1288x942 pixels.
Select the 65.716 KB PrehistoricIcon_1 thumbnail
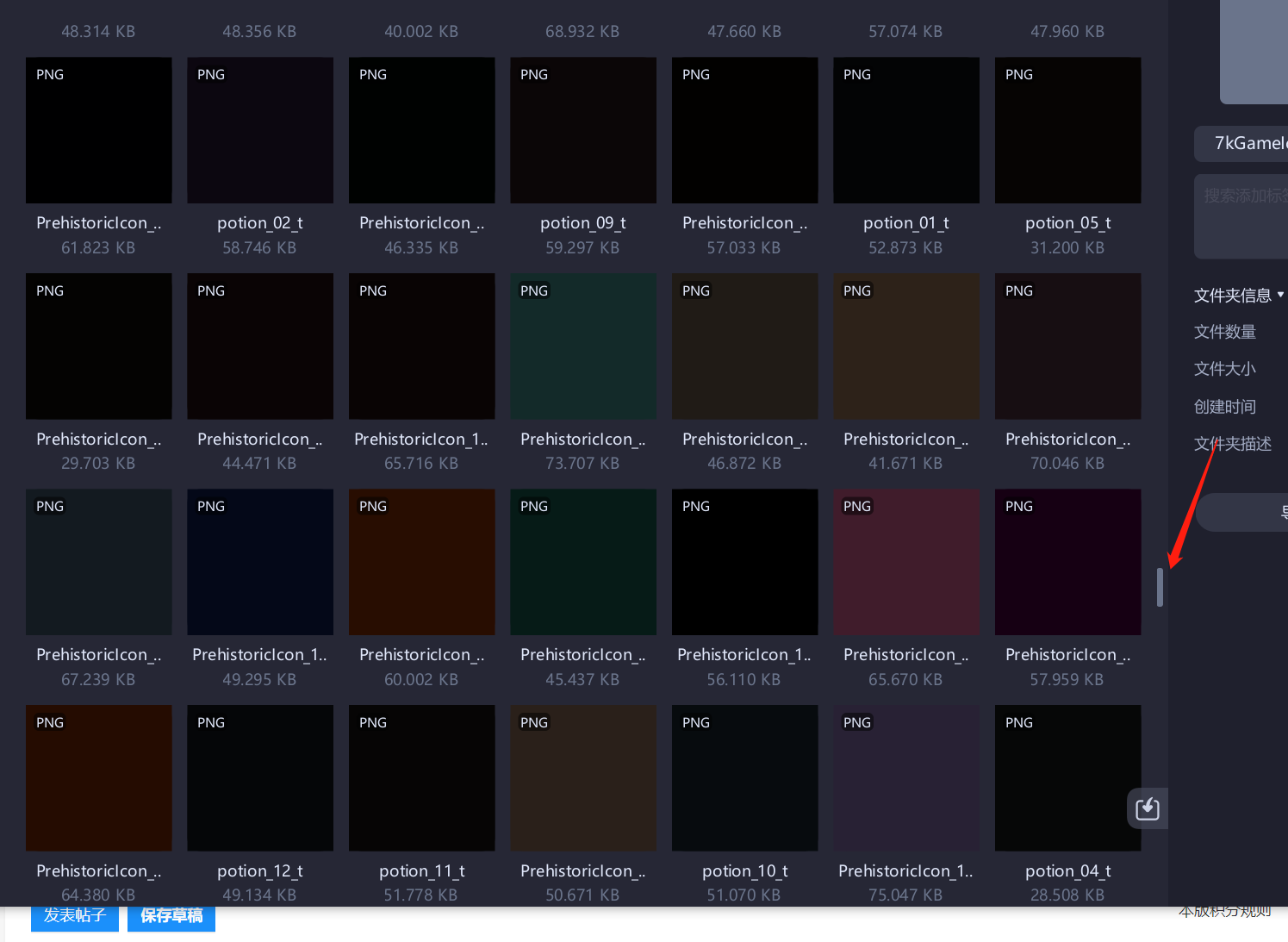(422, 346)
